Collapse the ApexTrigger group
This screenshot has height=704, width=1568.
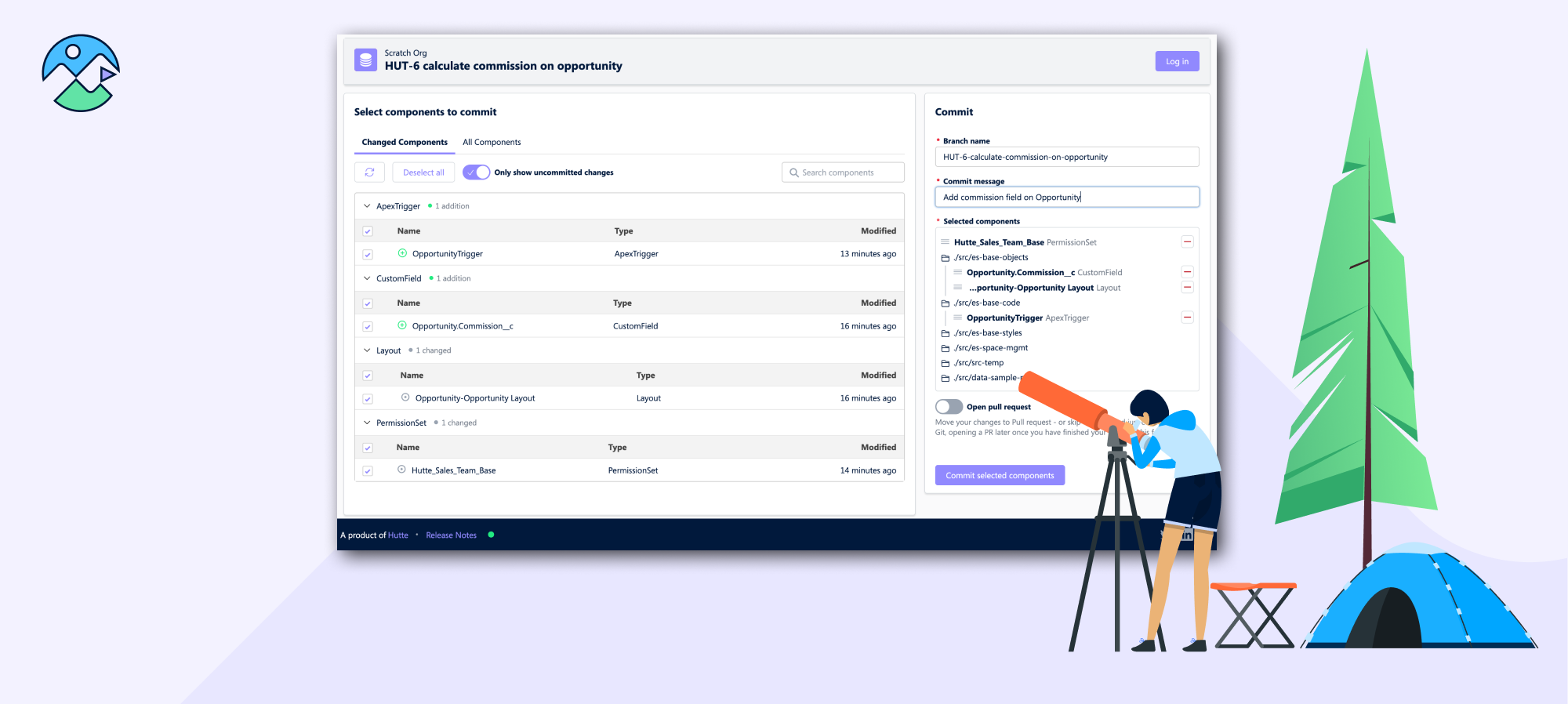coord(367,206)
